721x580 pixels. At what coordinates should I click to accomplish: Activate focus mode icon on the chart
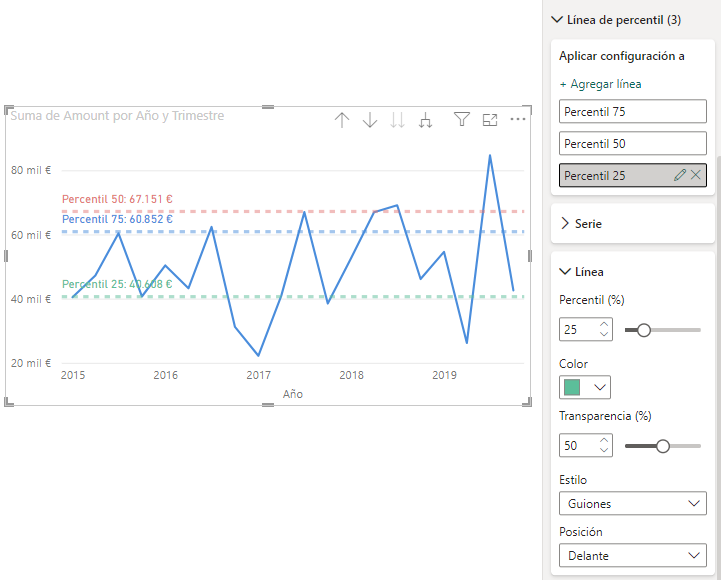[490, 120]
